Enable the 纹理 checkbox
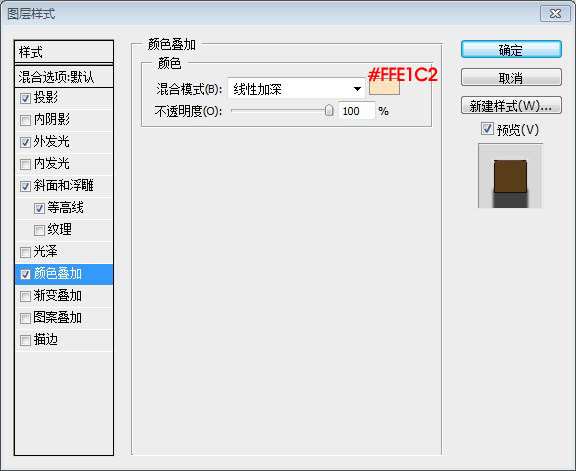This screenshot has width=576, height=471. click(x=39, y=230)
